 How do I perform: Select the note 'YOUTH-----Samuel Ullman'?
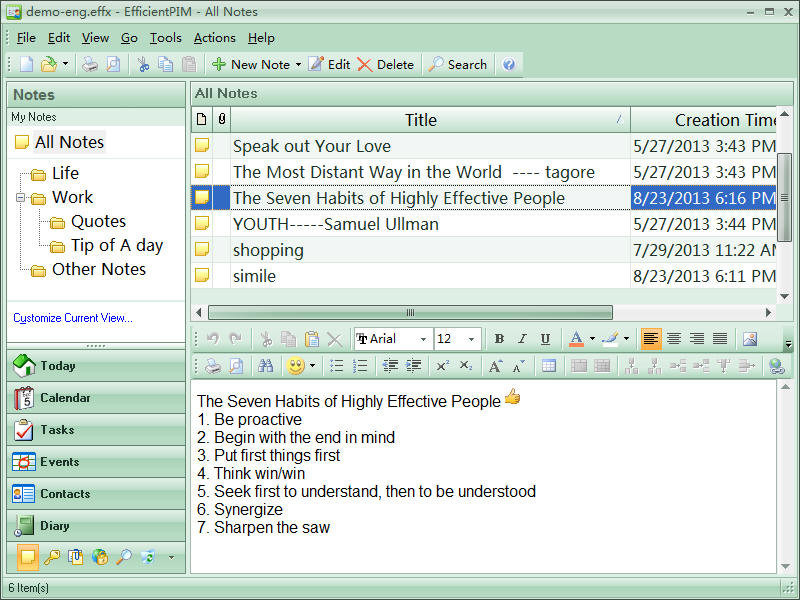(x=336, y=224)
